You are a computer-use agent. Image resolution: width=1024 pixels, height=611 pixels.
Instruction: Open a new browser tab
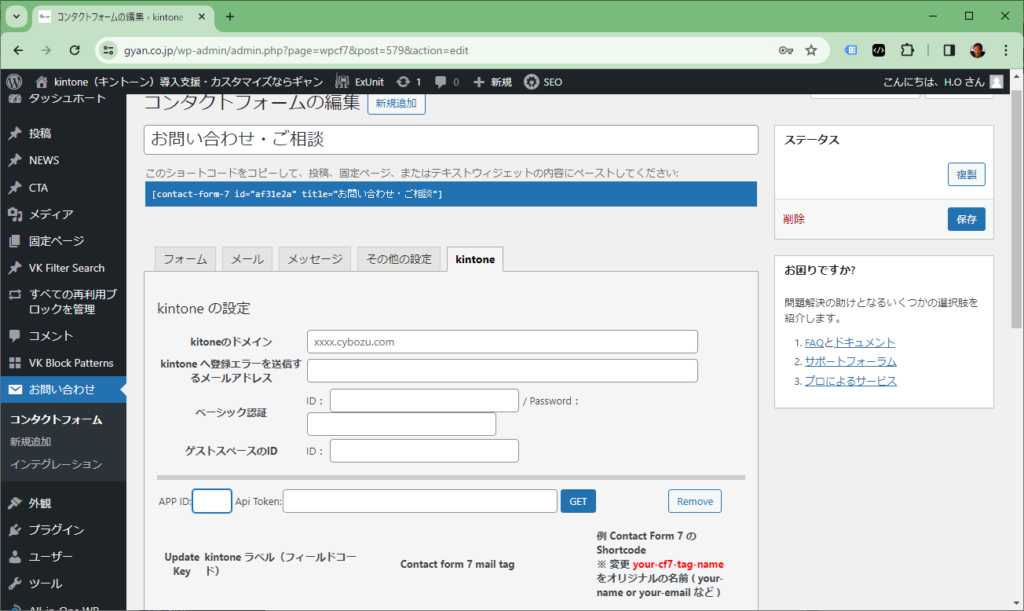(230, 16)
